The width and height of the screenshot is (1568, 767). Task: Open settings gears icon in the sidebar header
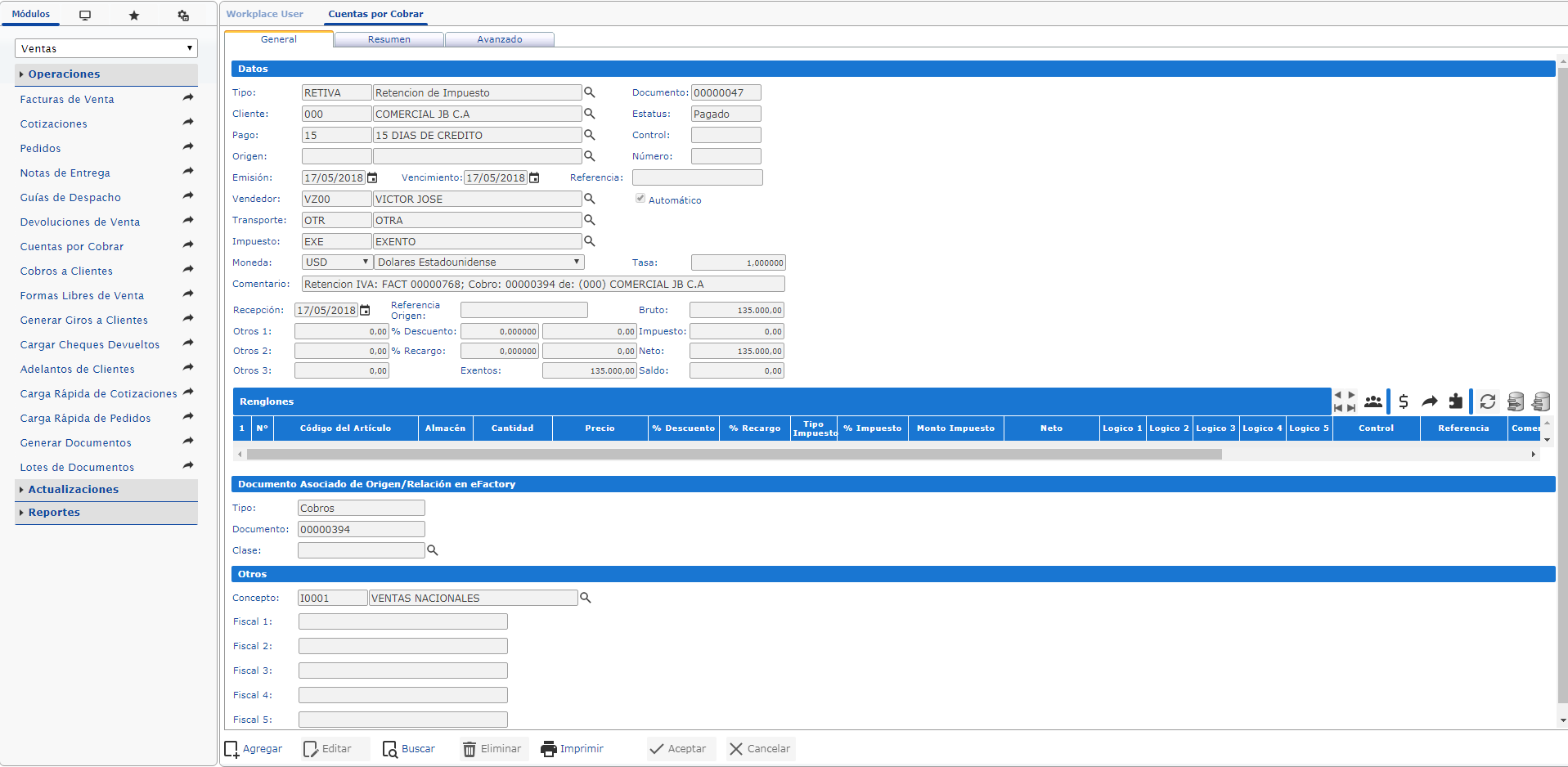tap(183, 15)
